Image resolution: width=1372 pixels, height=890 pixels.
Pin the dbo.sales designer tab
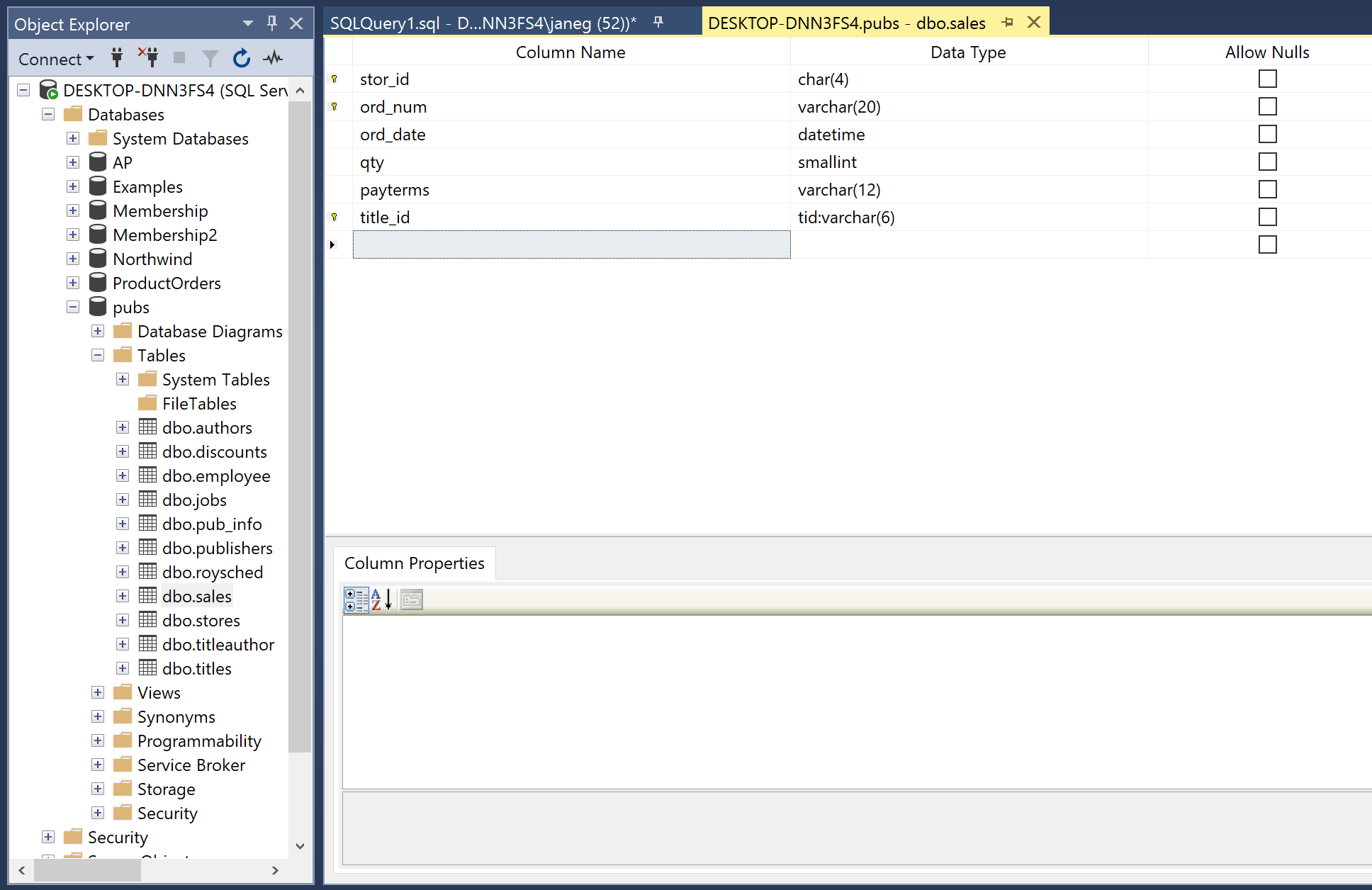1007,23
